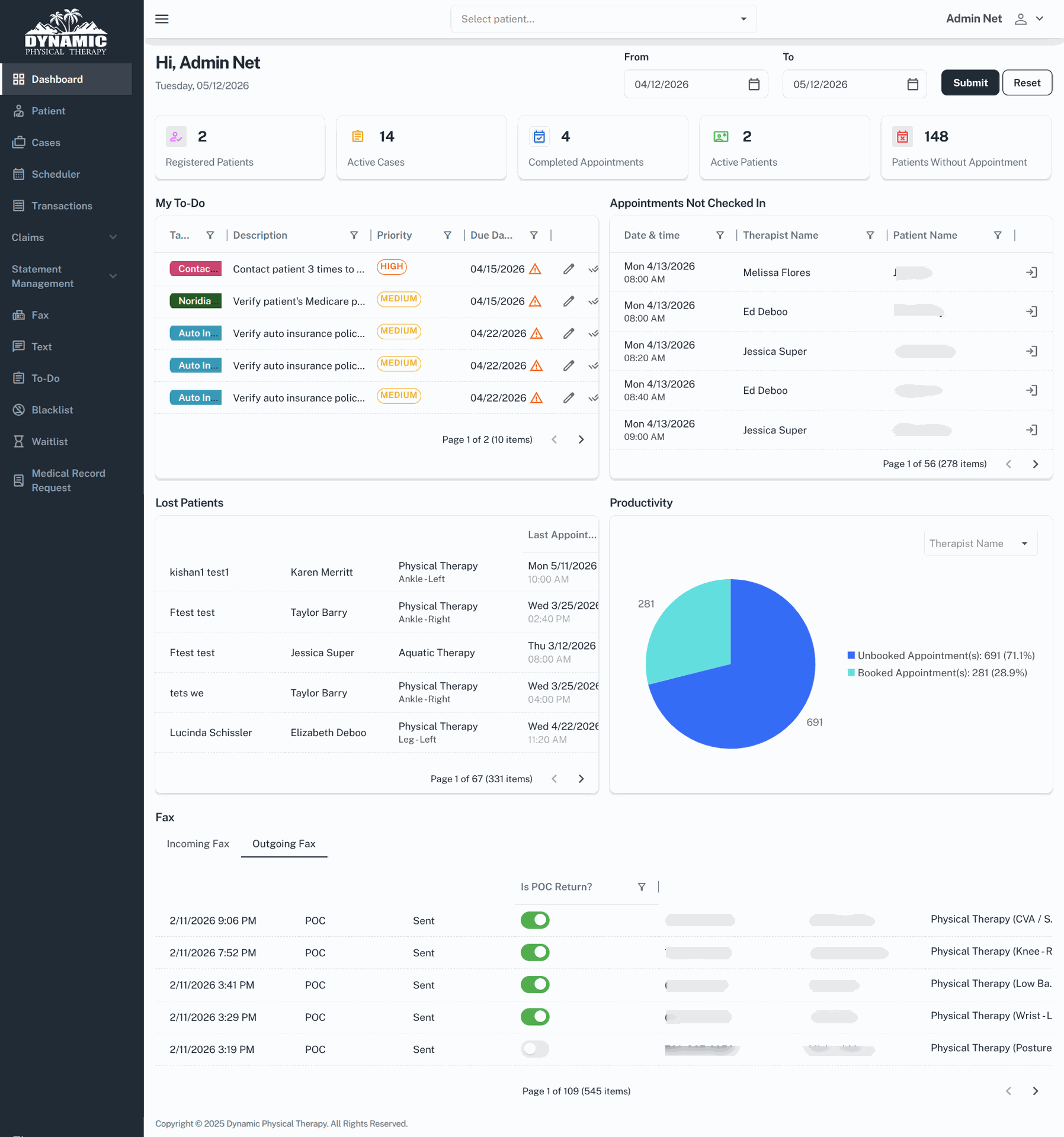Open the Therapist Name productivity dropdown
Image resolution: width=1064 pixels, height=1137 pixels.
pos(980,544)
